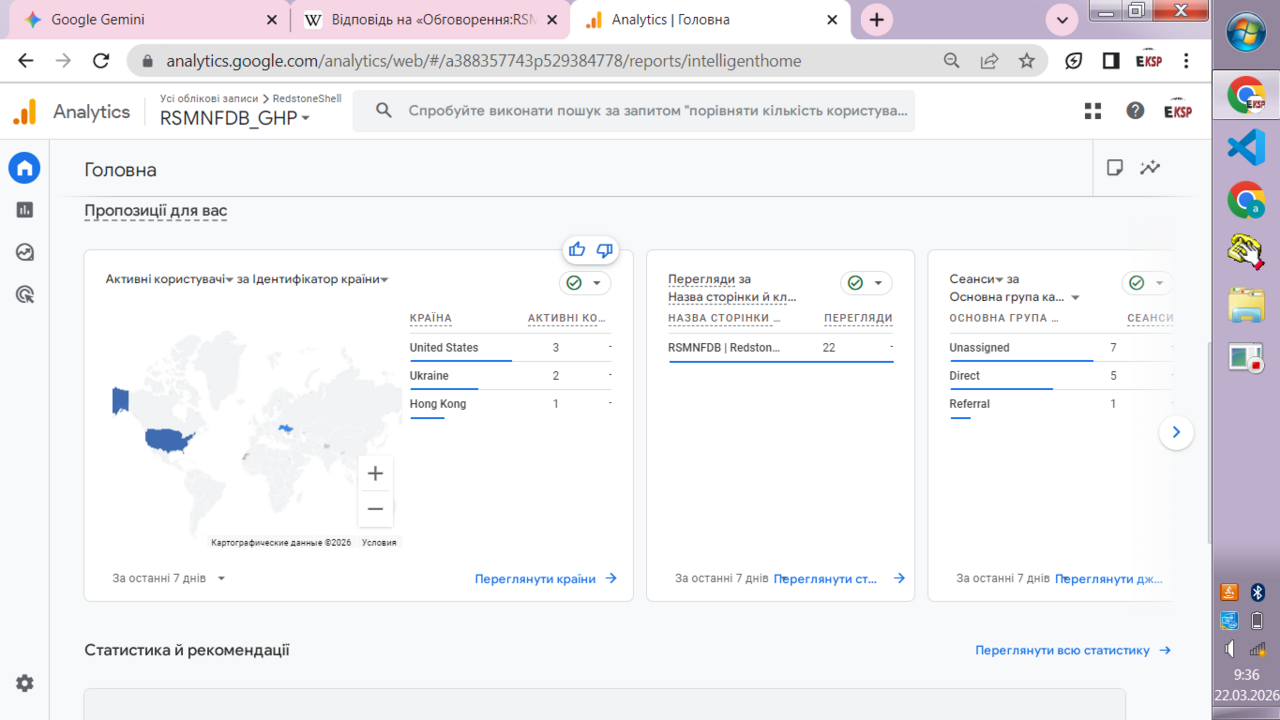Open the status checkmark dropdown on the Сеанси card
The width and height of the screenshot is (1280, 720).
pos(1147,283)
